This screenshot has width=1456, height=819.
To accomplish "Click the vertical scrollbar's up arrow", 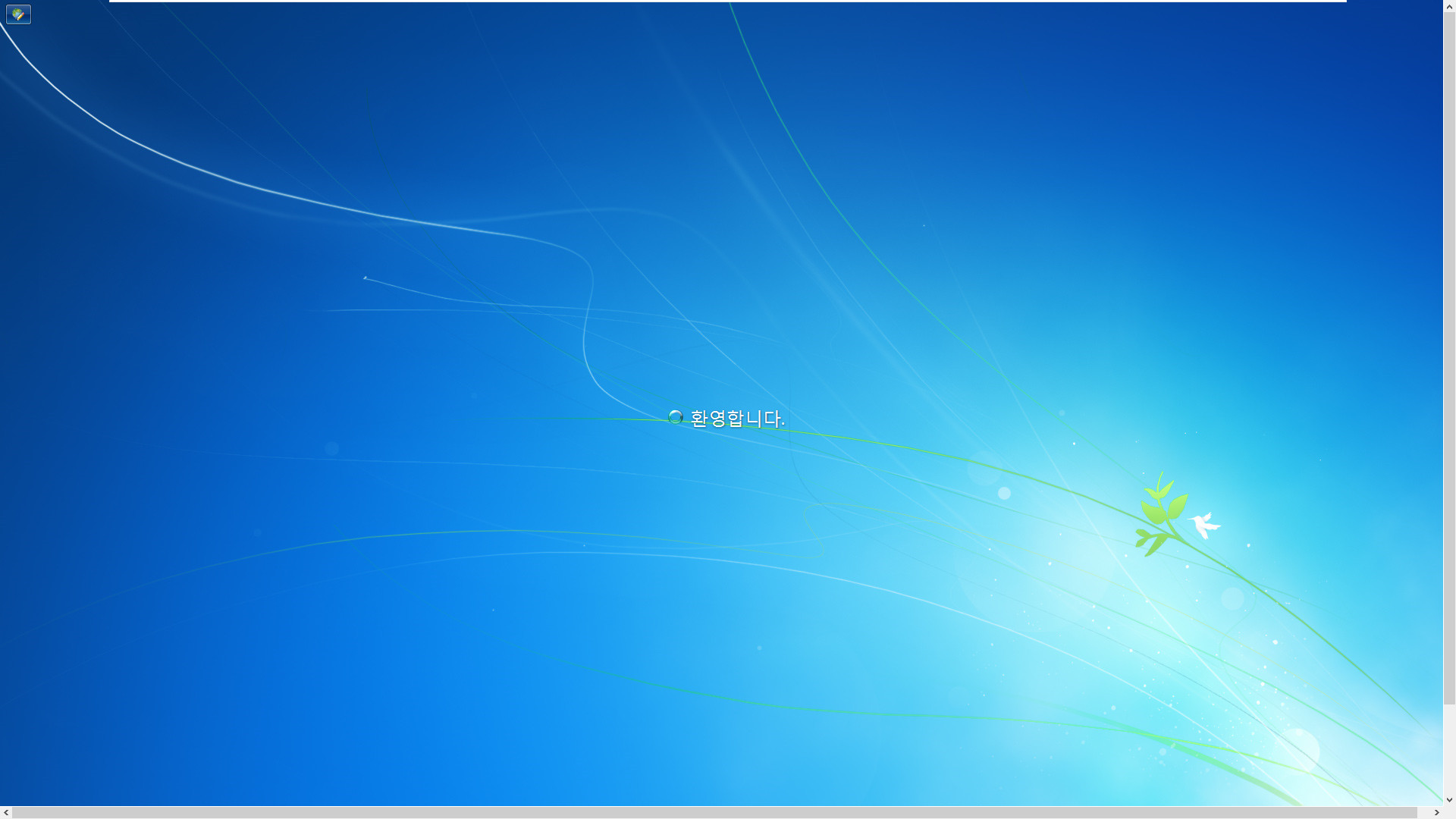I will [1449, 6].
